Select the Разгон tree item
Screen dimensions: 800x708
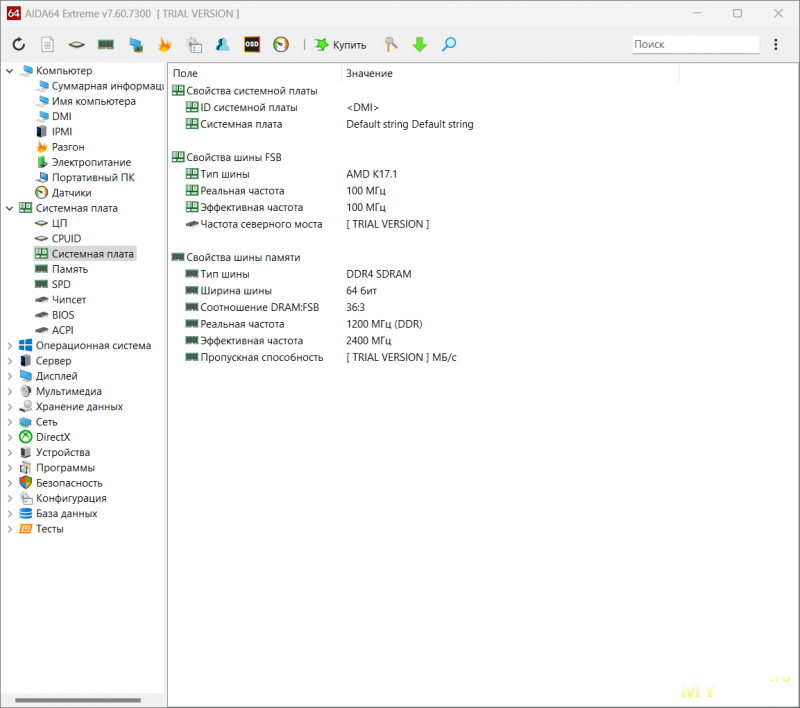pyautogui.click(x=60, y=147)
